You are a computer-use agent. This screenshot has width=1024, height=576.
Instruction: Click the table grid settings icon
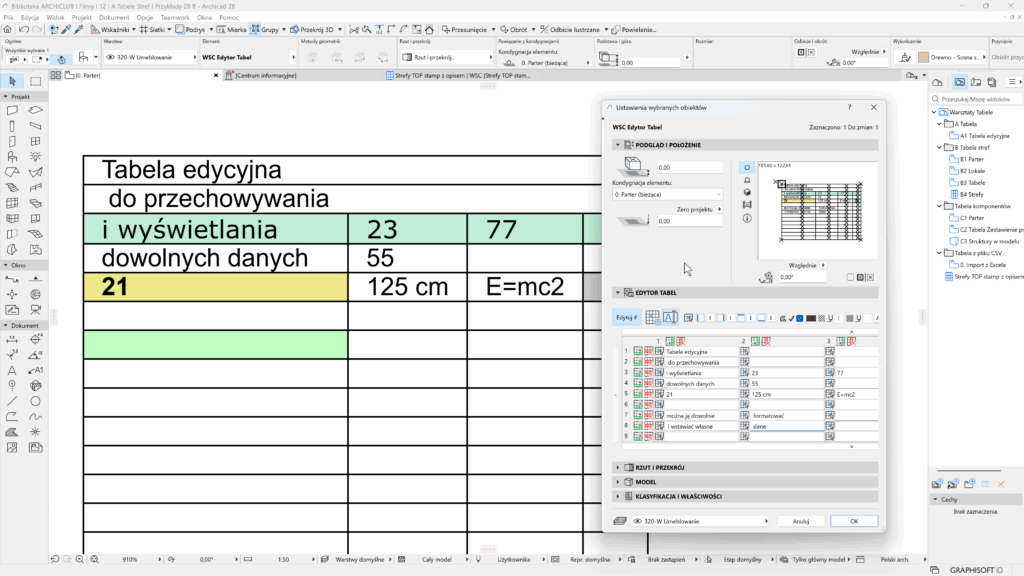click(652, 317)
